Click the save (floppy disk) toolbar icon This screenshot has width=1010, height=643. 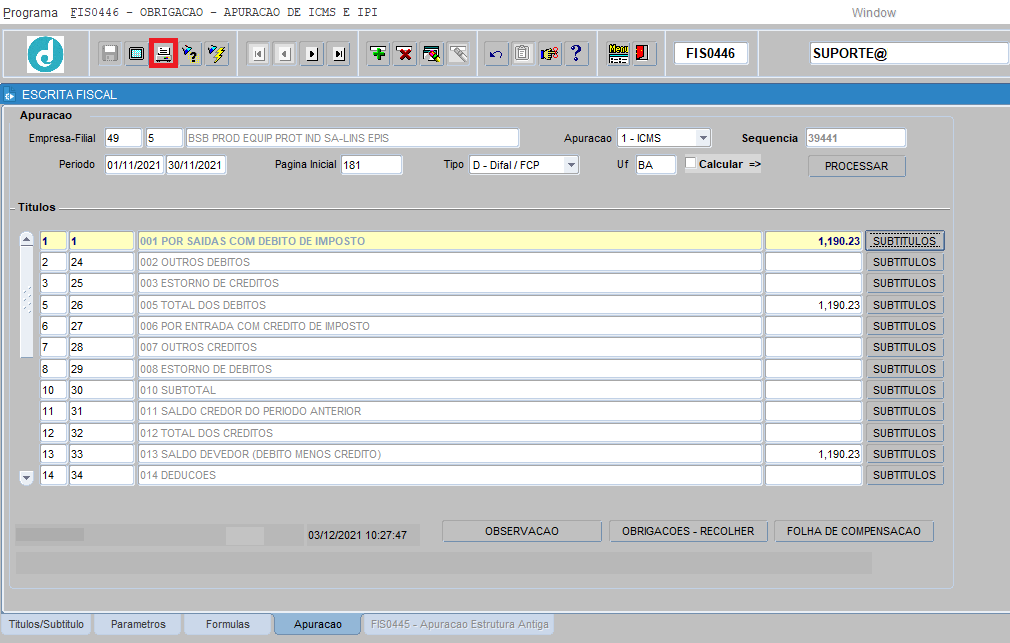click(110, 53)
